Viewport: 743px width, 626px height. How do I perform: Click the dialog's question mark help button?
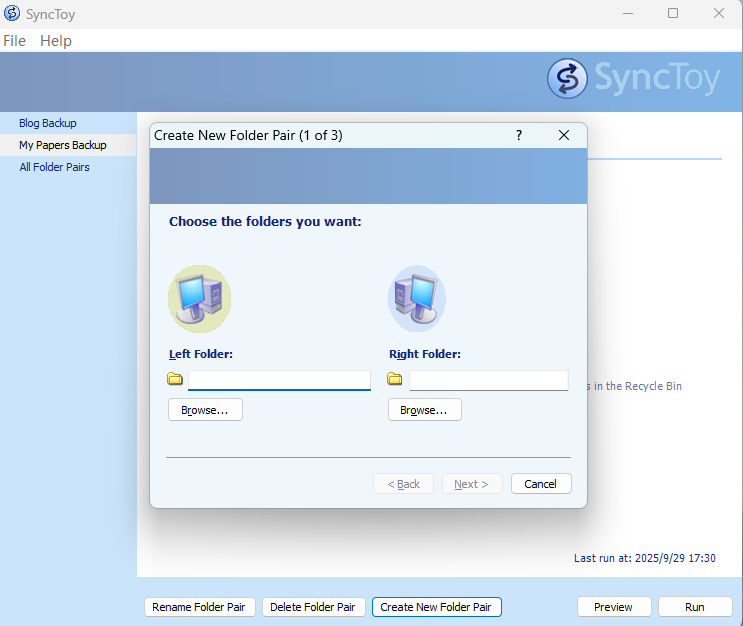click(519, 136)
